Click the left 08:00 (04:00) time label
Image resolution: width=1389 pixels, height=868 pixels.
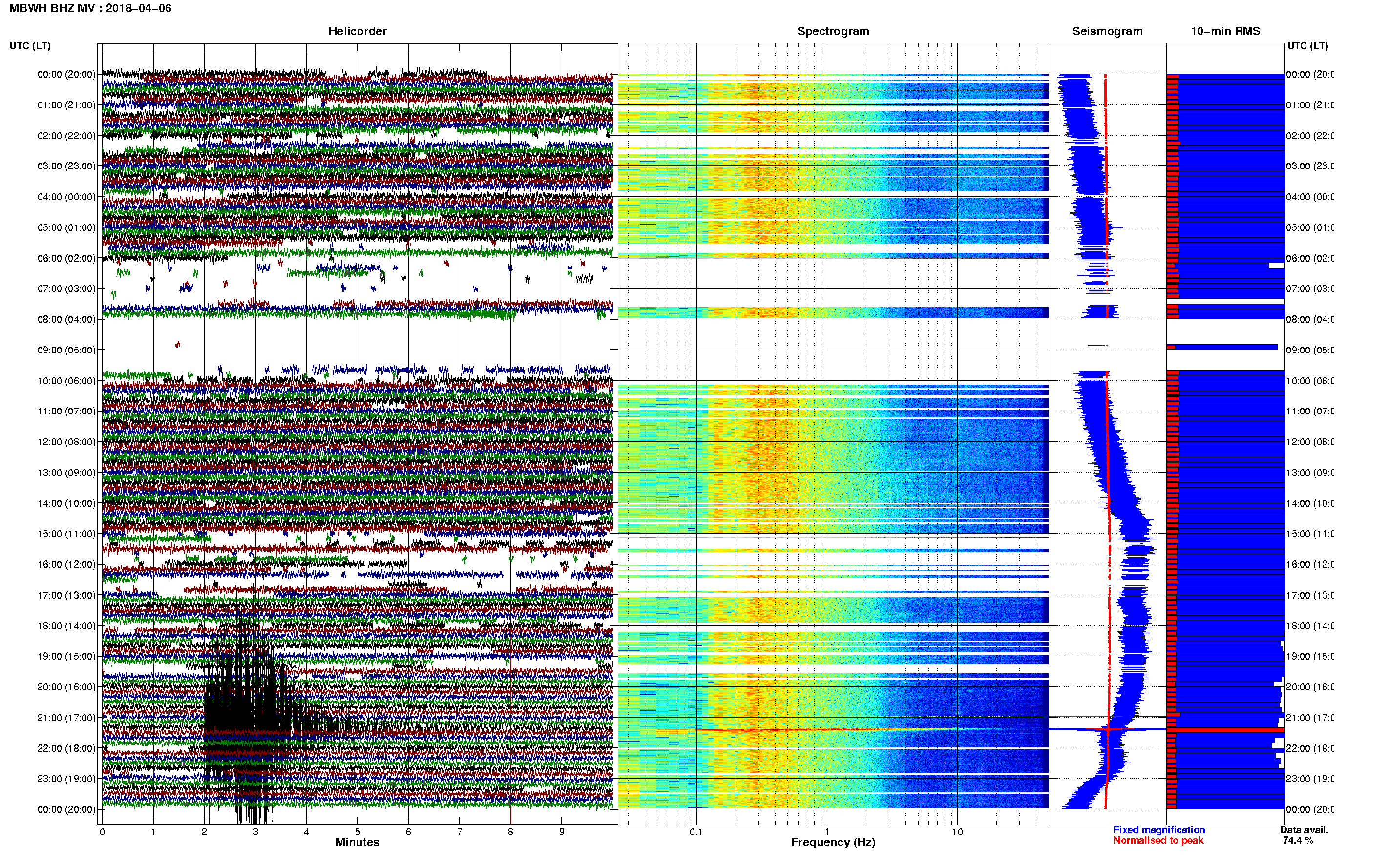click(x=66, y=320)
